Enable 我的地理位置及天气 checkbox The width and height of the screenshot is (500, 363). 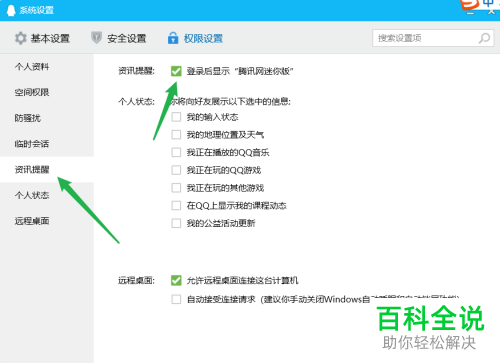pyautogui.click(x=176, y=135)
